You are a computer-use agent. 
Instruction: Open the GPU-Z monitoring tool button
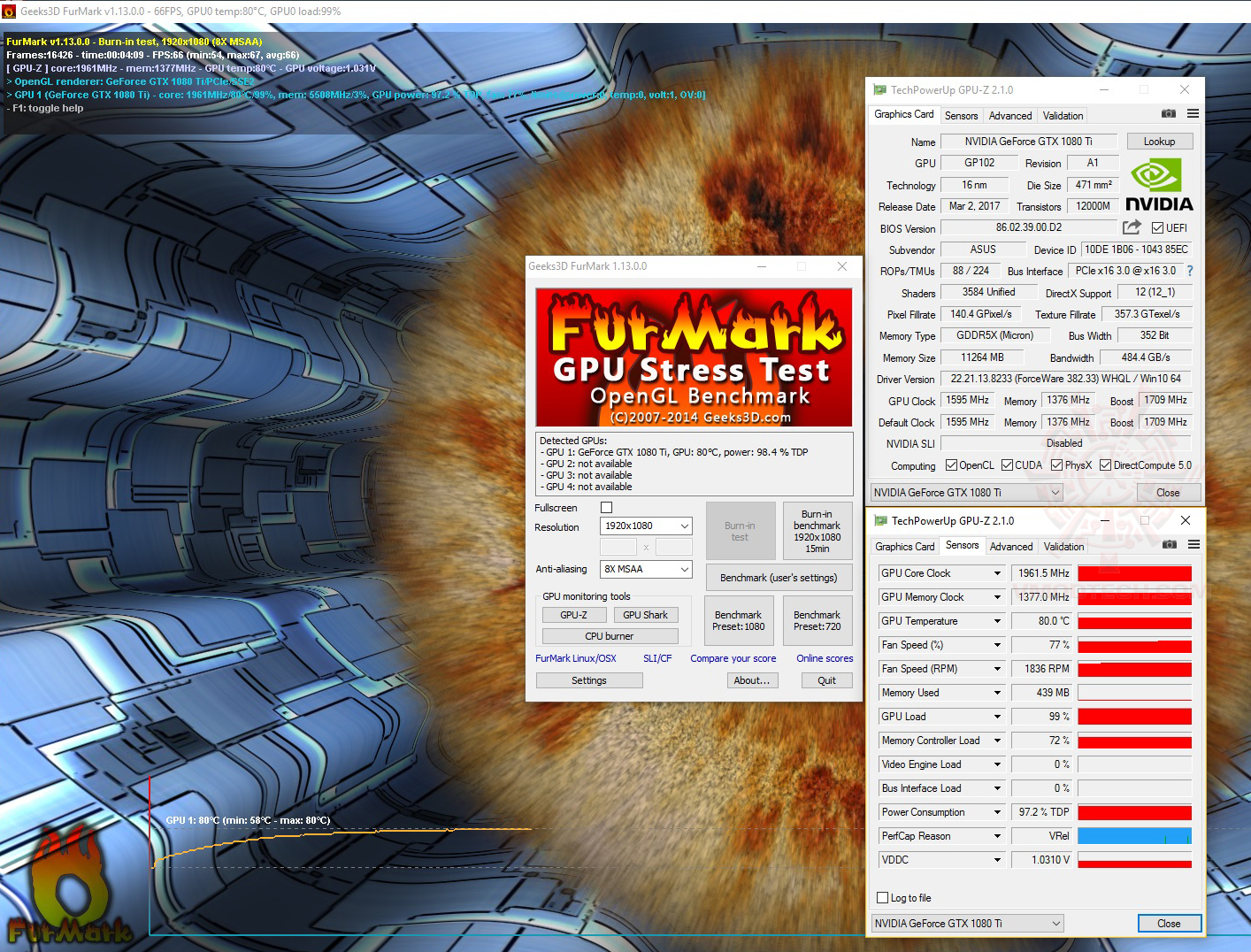[x=573, y=615]
